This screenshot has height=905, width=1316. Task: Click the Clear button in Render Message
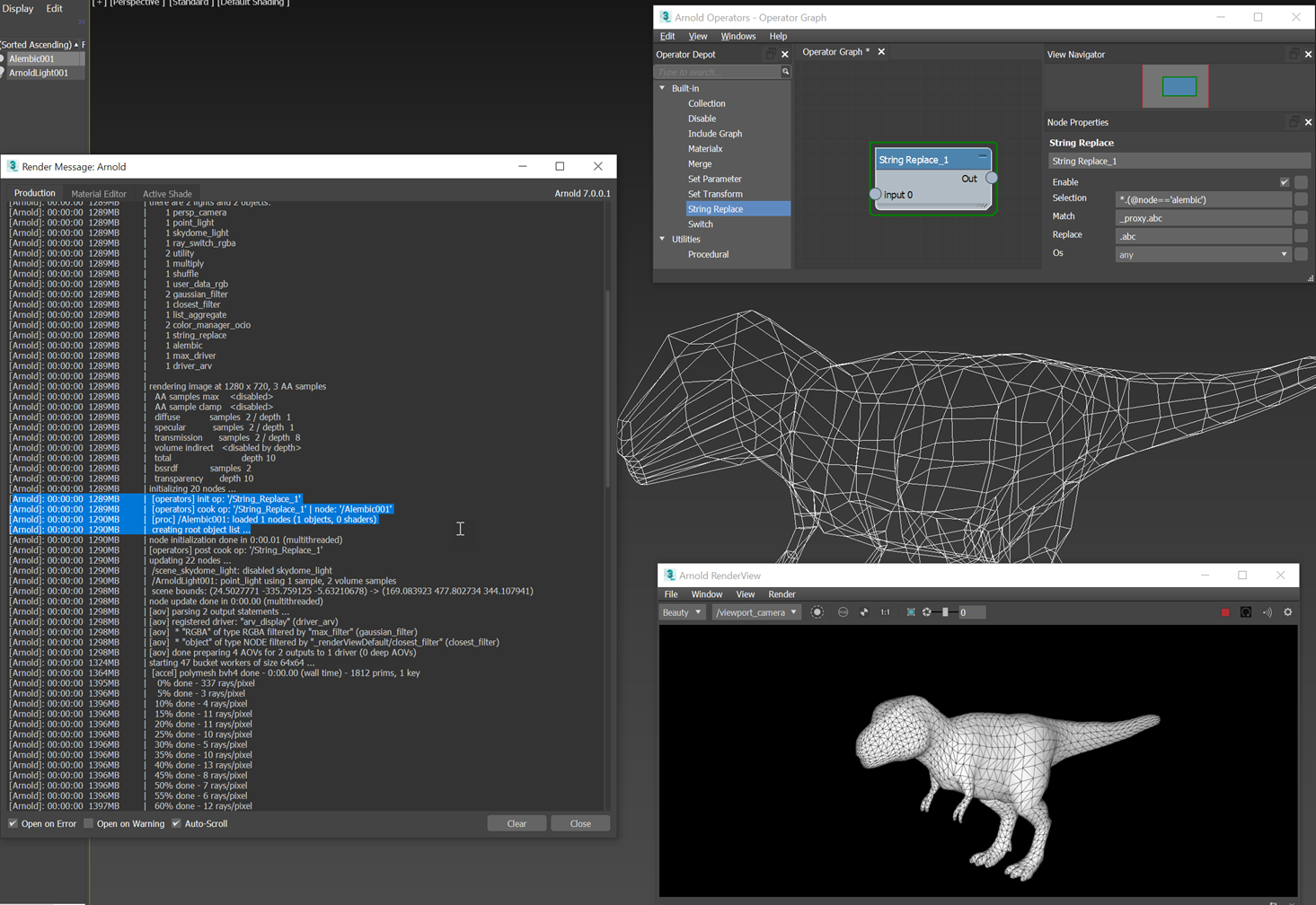pyautogui.click(x=517, y=823)
